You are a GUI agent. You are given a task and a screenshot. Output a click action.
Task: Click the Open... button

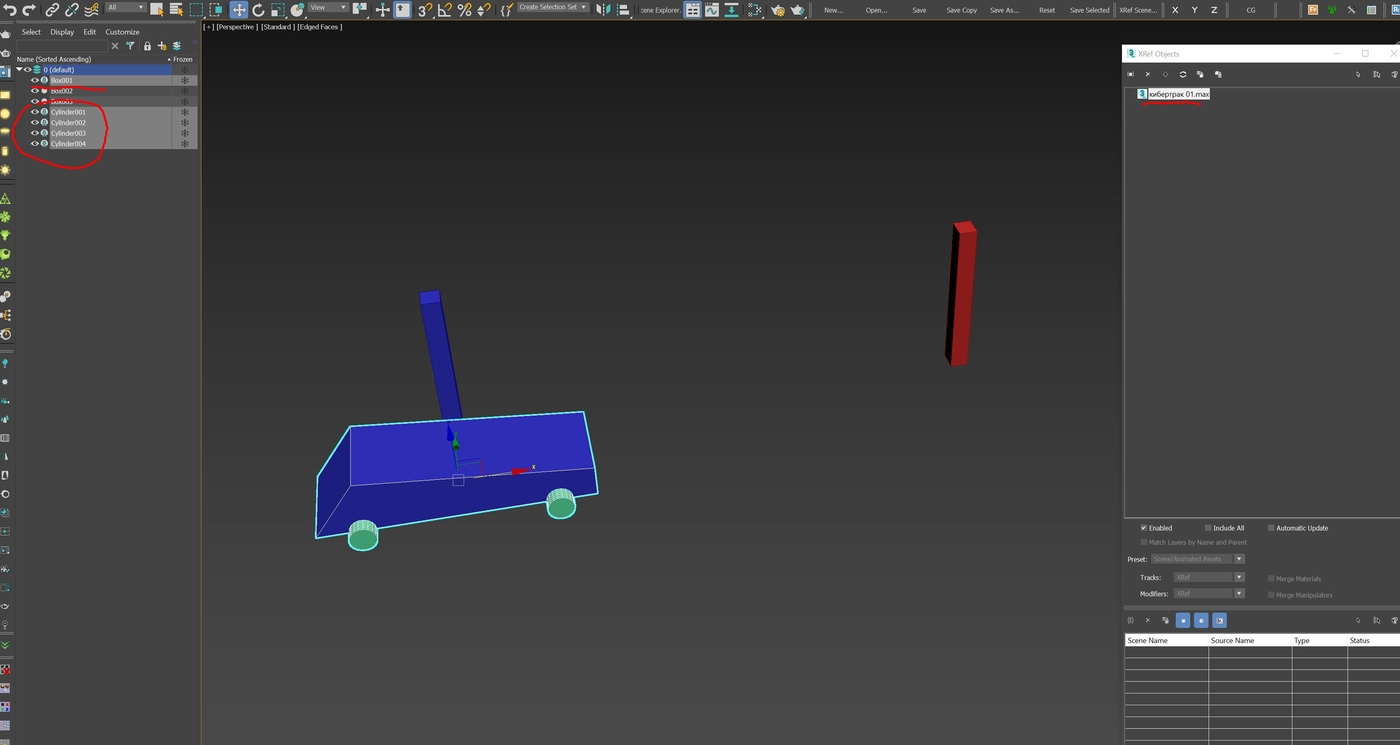876,10
